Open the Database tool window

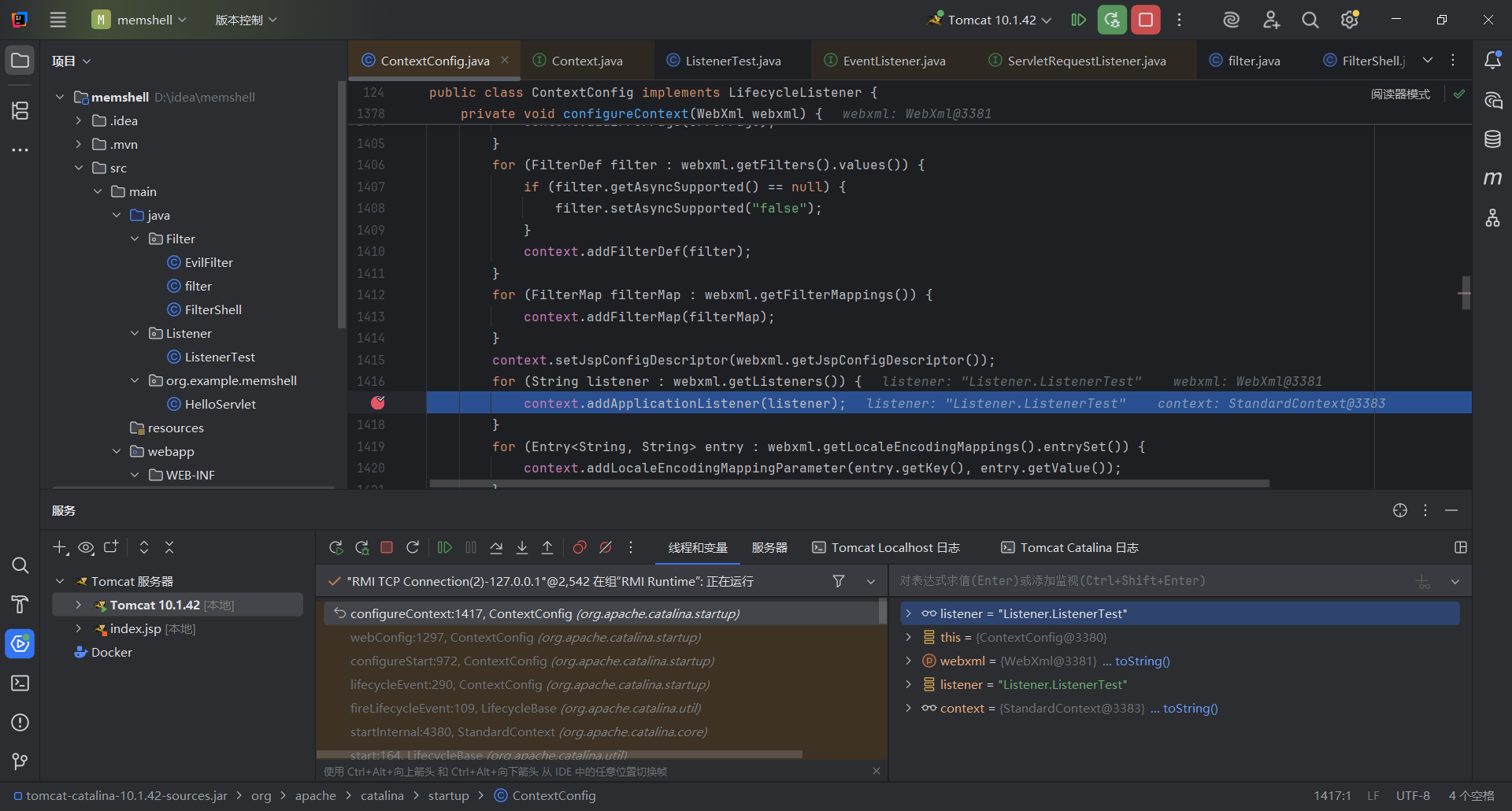[x=1492, y=139]
